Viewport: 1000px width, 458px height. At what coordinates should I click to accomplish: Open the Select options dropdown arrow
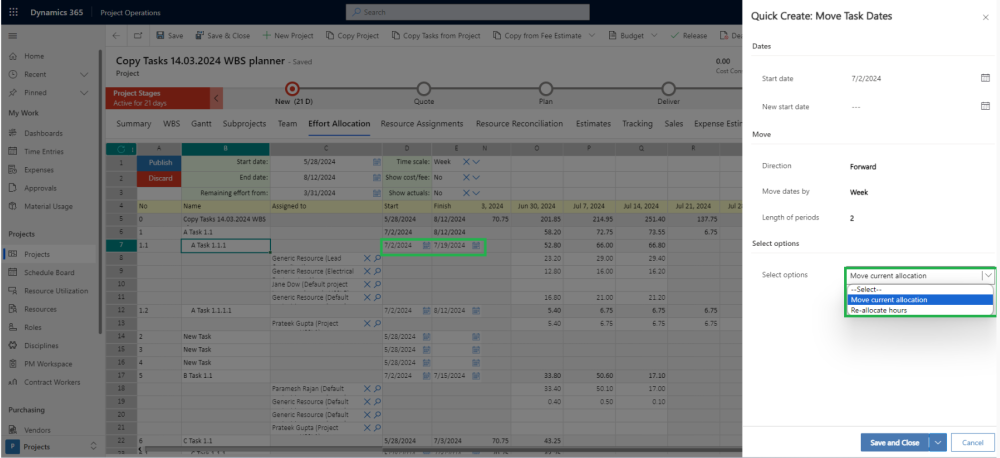(988, 276)
